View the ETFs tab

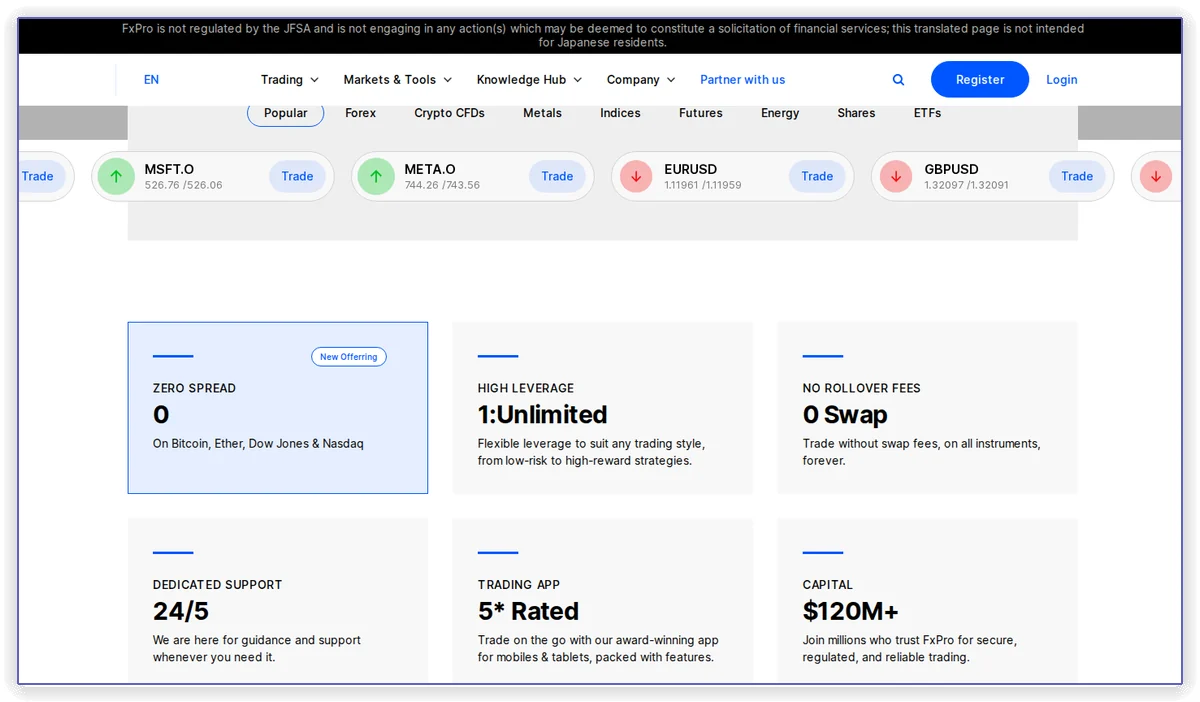927,113
